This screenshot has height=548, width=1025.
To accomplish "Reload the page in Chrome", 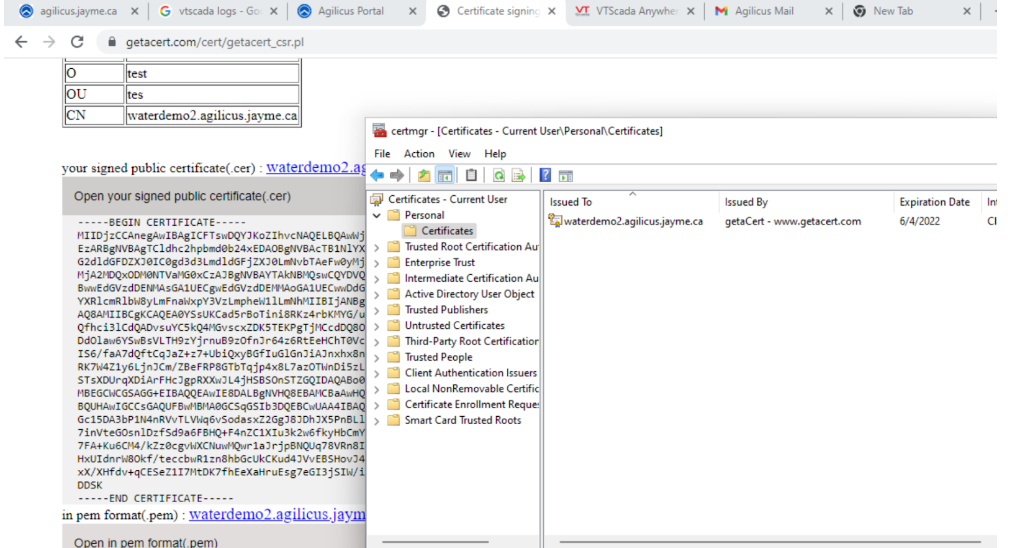I will [77, 42].
